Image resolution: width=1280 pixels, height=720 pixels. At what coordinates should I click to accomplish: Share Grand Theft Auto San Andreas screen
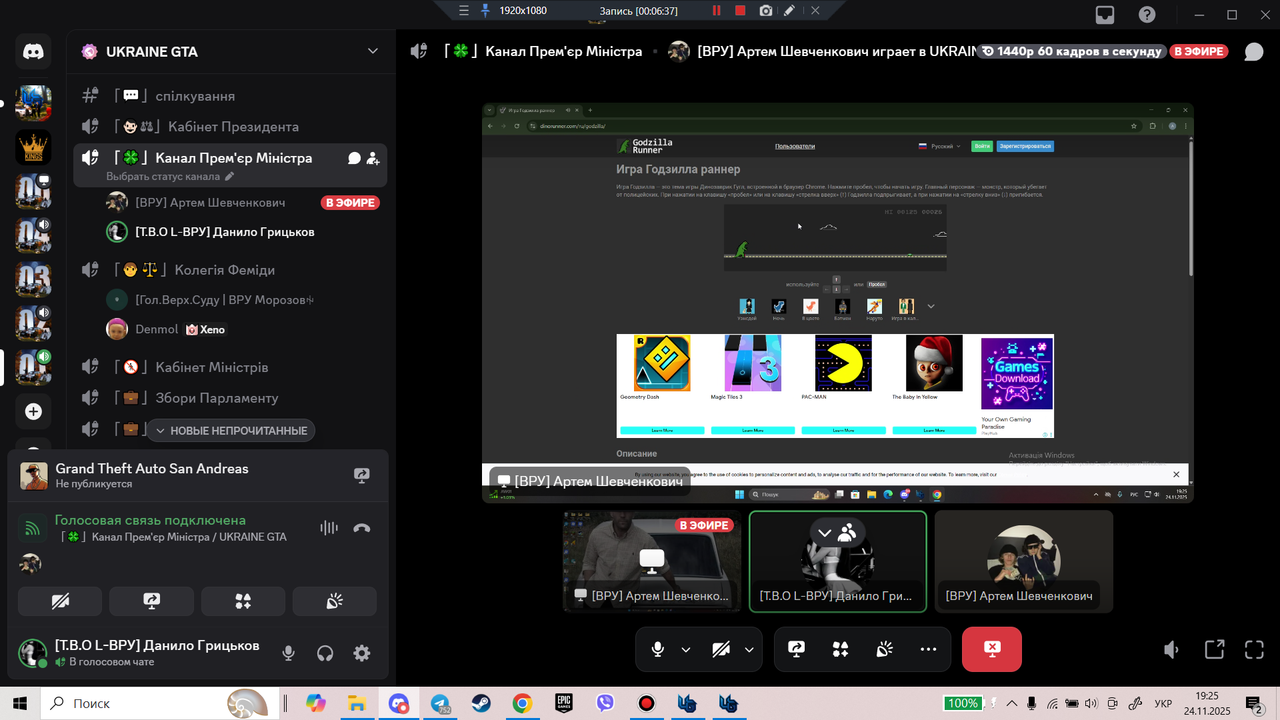pos(362,476)
